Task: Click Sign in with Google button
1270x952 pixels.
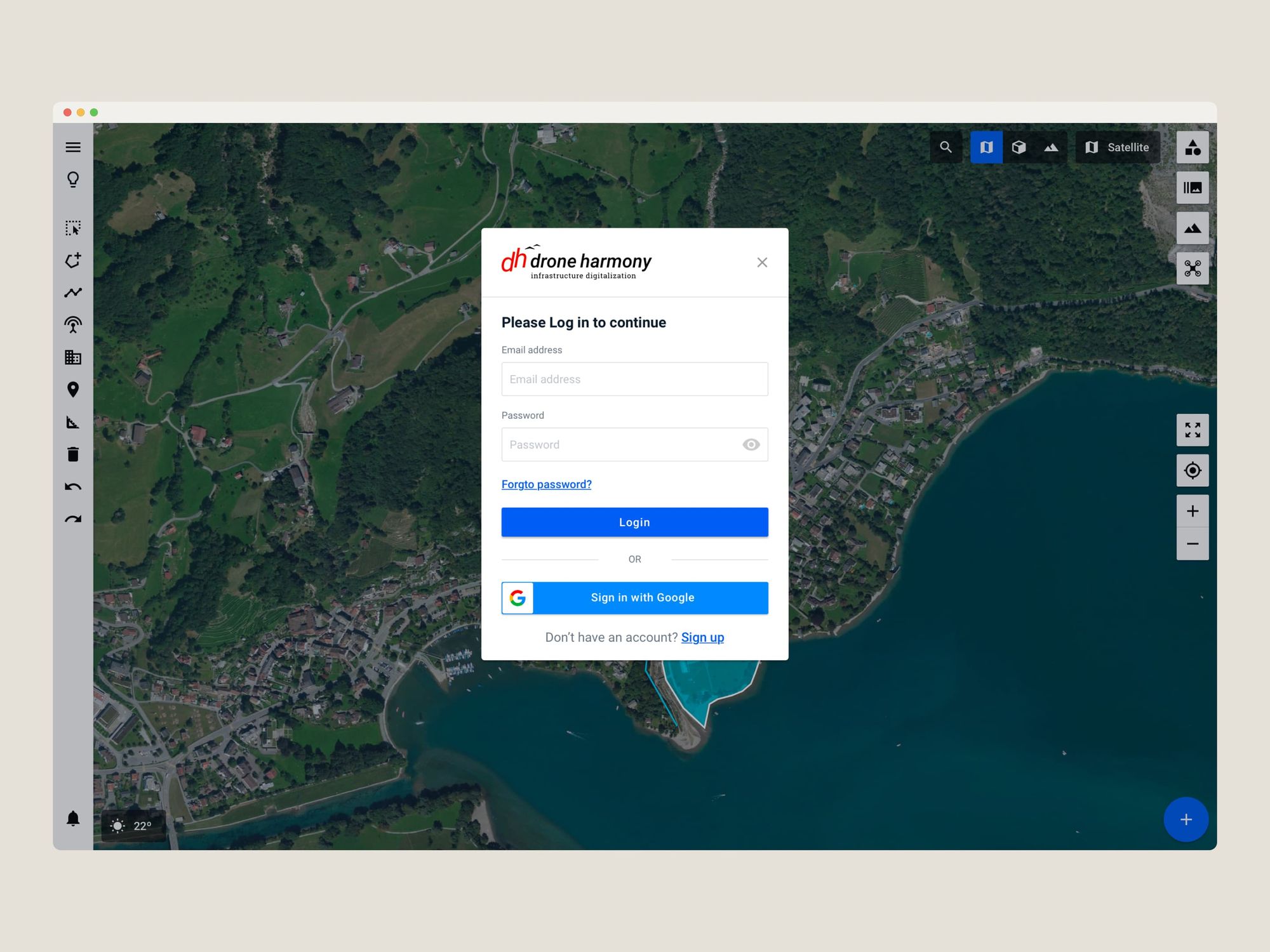Action: [634, 598]
